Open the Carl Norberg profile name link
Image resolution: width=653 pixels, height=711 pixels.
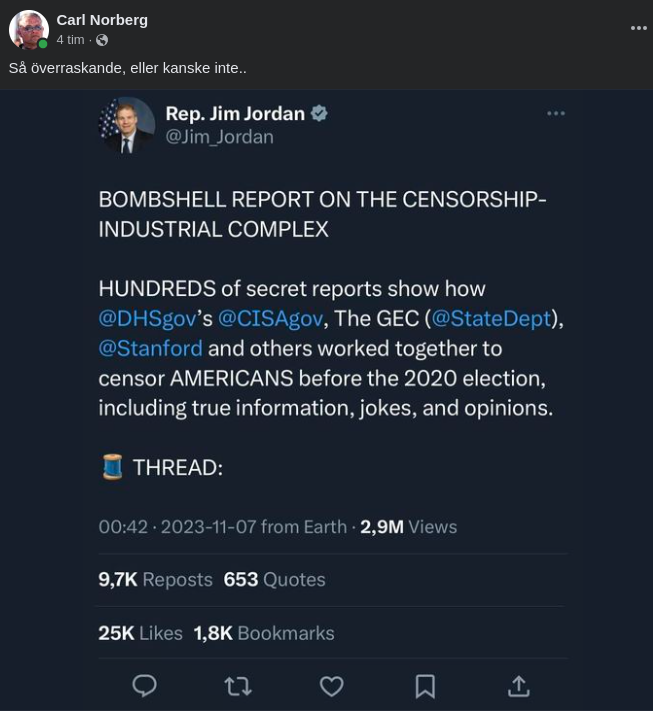pos(102,20)
